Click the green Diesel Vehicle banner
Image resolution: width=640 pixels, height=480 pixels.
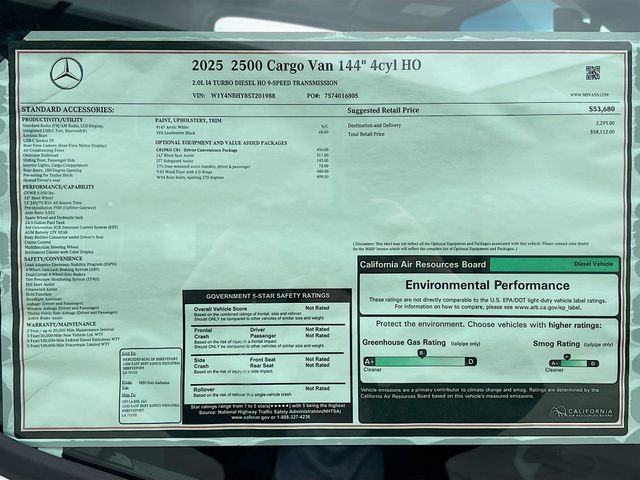555,264
